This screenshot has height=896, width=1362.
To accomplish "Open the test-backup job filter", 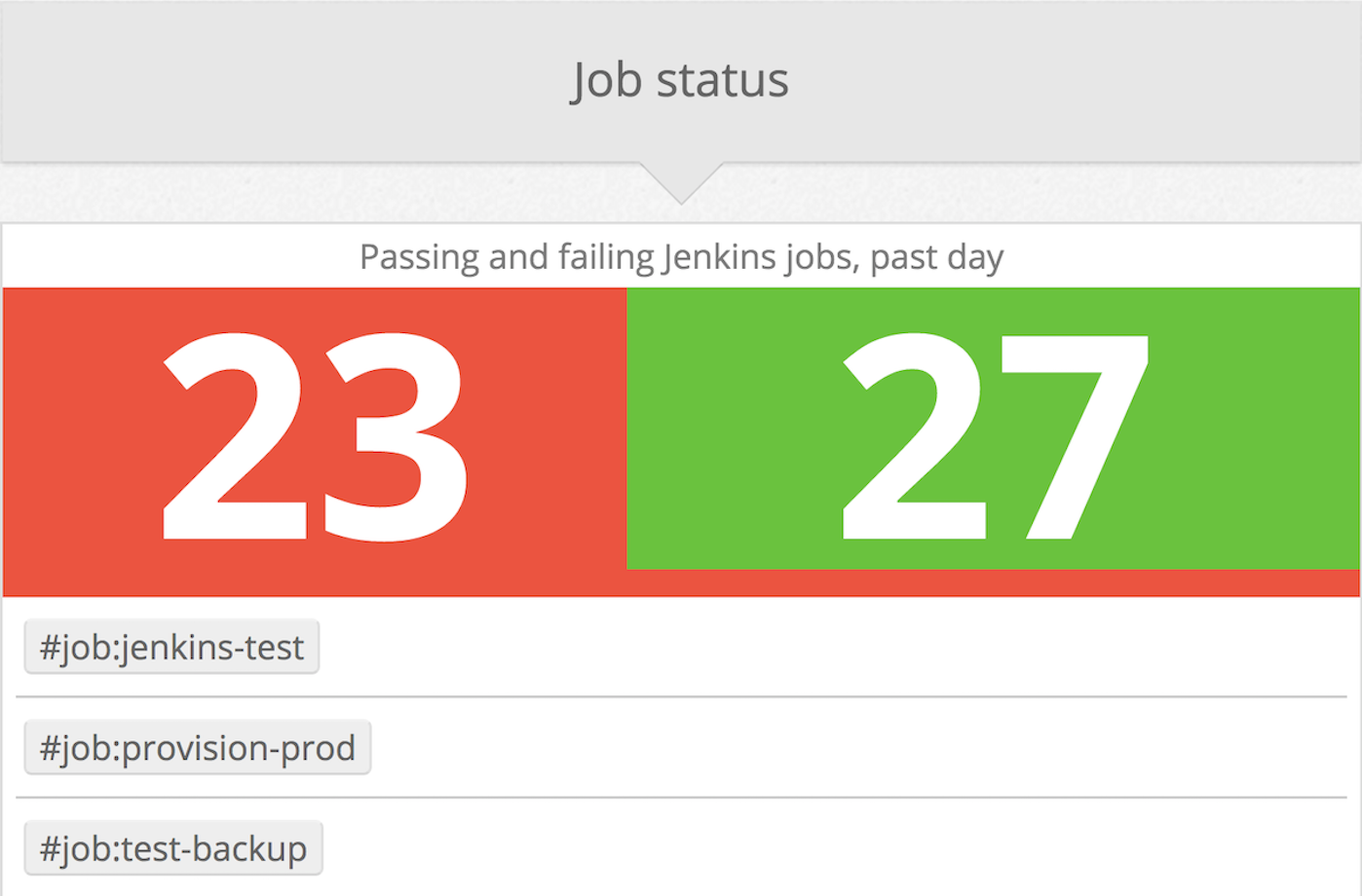I will click(x=173, y=848).
